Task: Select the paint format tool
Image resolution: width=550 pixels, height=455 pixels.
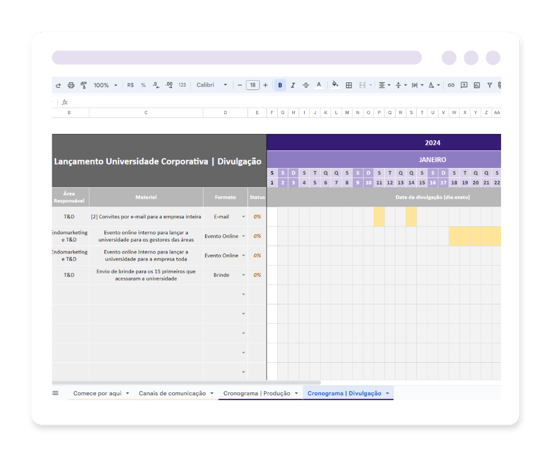Action: pyautogui.click(x=83, y=85)
